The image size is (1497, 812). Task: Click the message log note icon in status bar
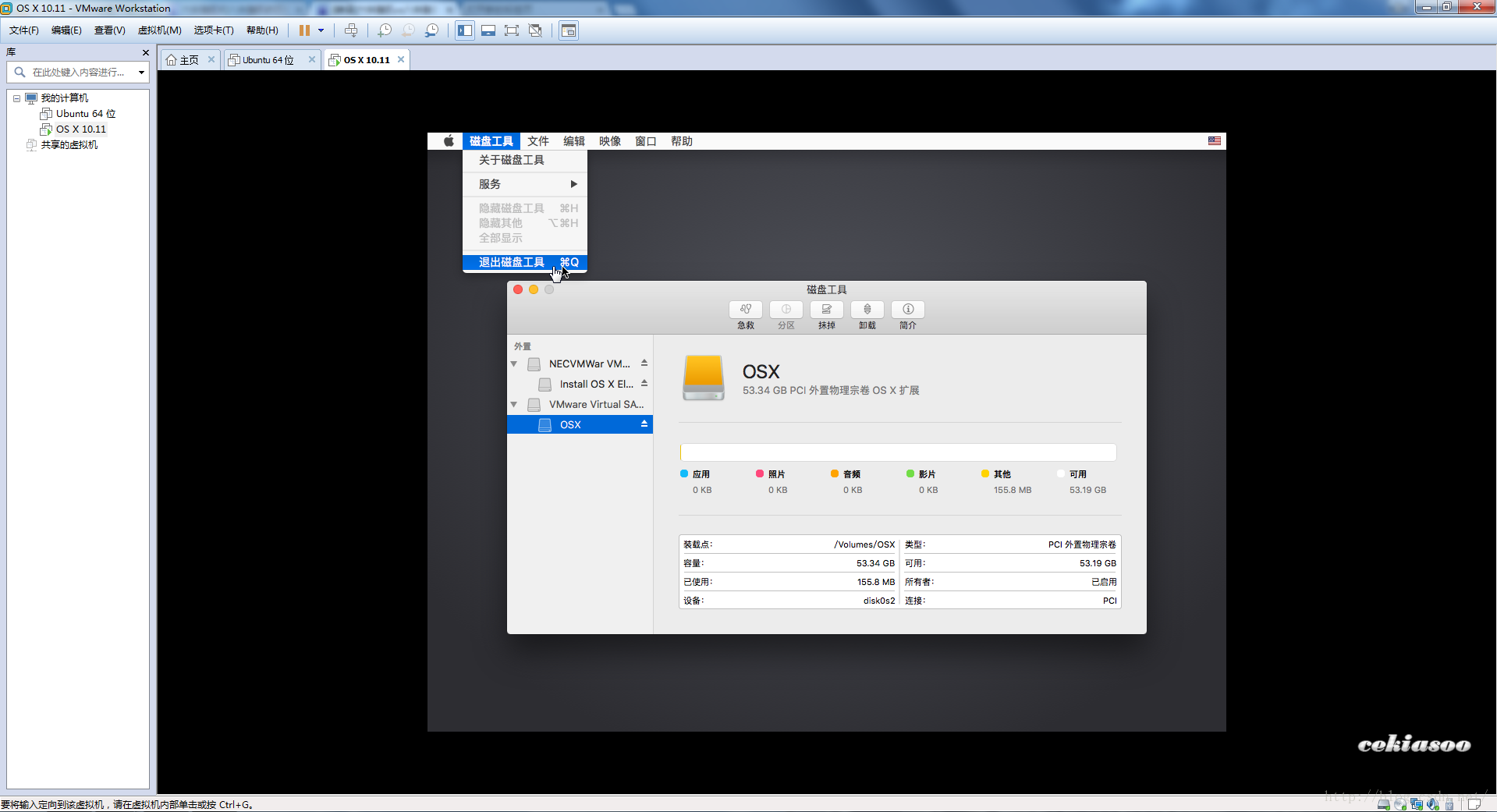click(x=1474, y=804)
